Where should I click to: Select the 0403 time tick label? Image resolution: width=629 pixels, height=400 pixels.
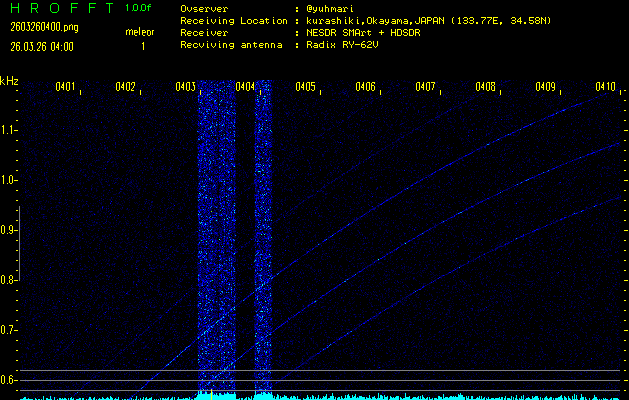tap(186, 87)
